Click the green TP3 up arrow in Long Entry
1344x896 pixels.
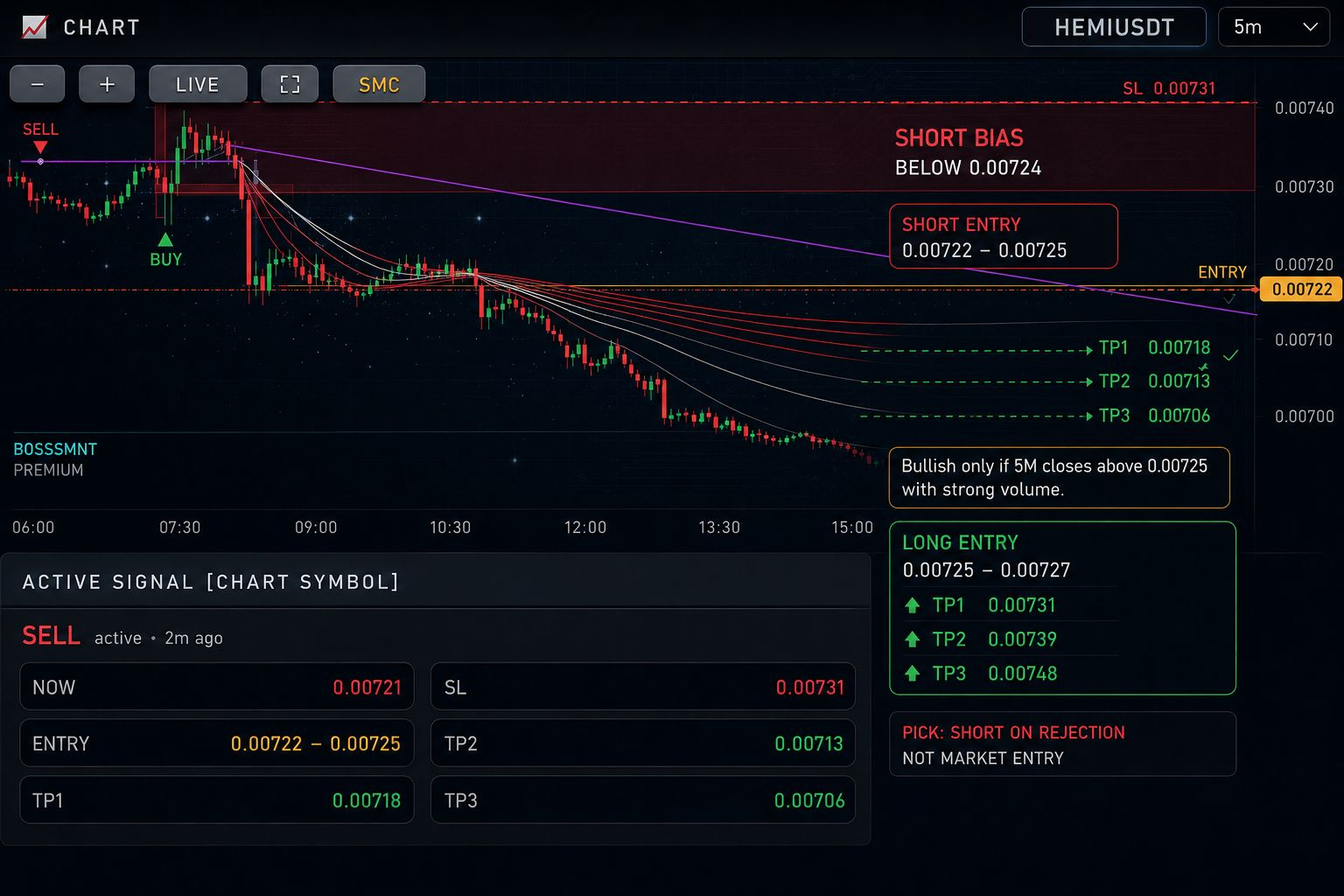pyautogui.click(x=912, y=674)
